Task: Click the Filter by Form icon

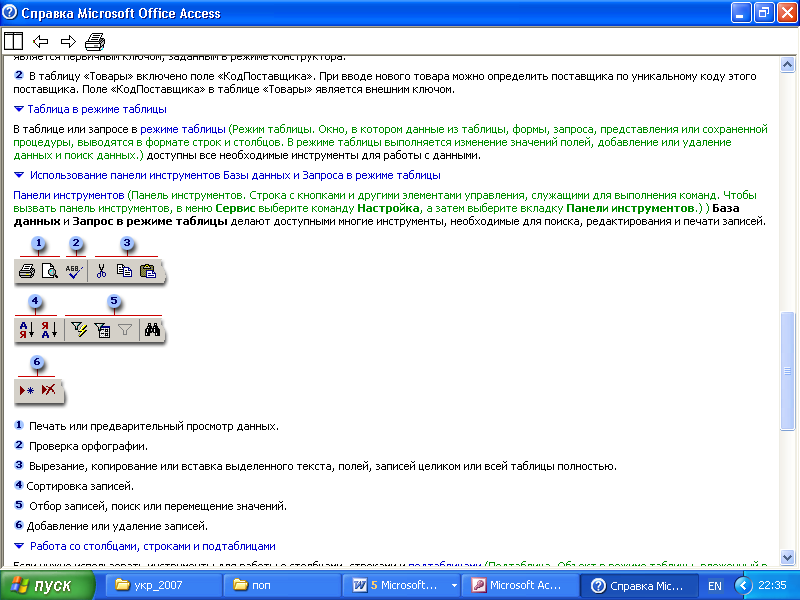Action: (x=102, y=330)
